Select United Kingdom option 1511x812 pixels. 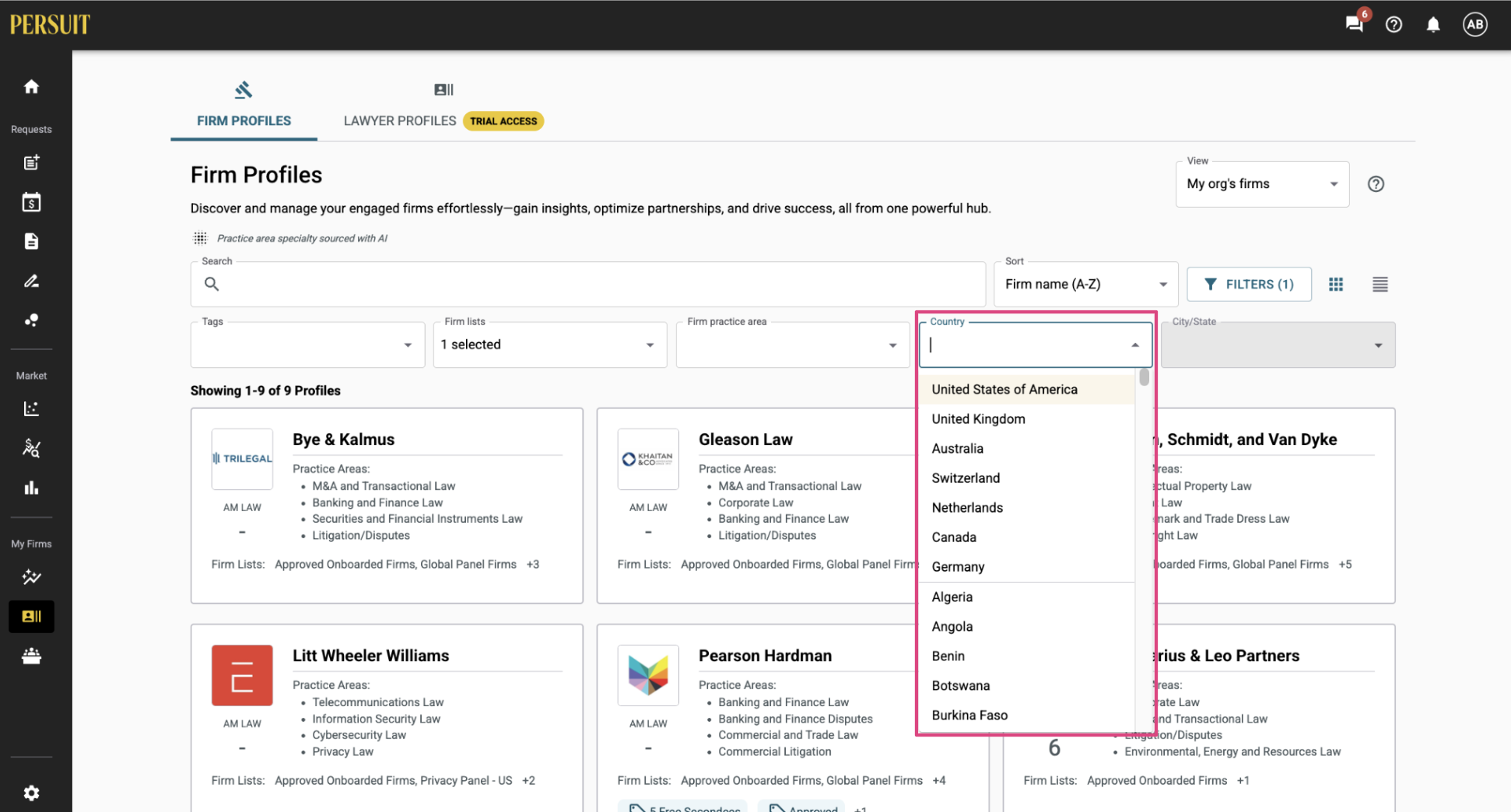[x=1026, y=419]
